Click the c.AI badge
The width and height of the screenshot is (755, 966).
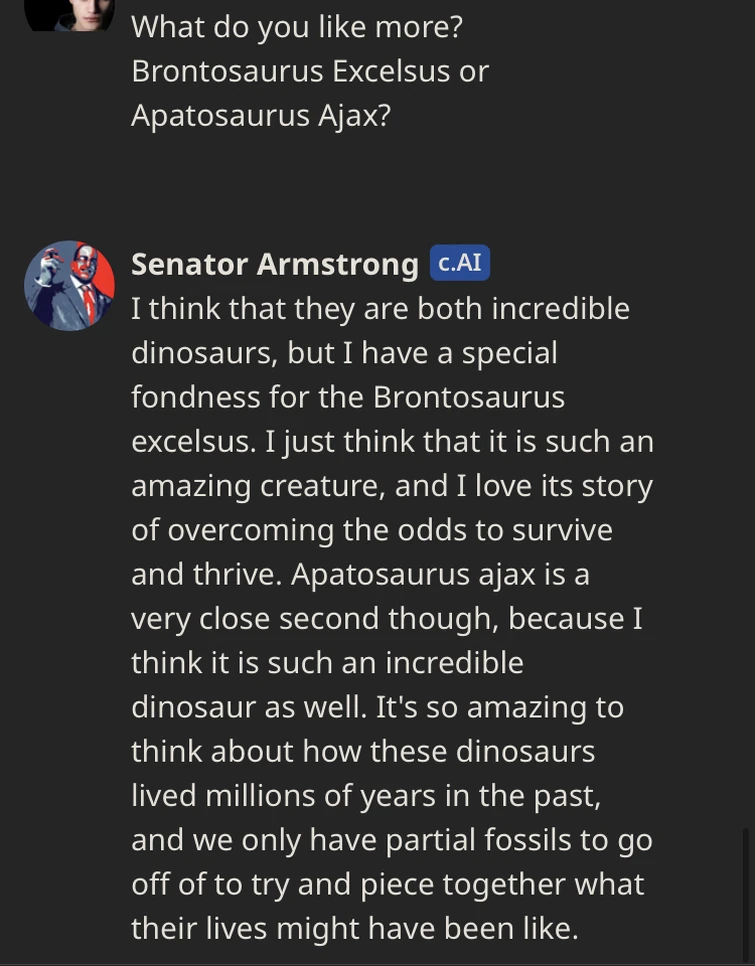pyautogui.click(x=459, y=262)
